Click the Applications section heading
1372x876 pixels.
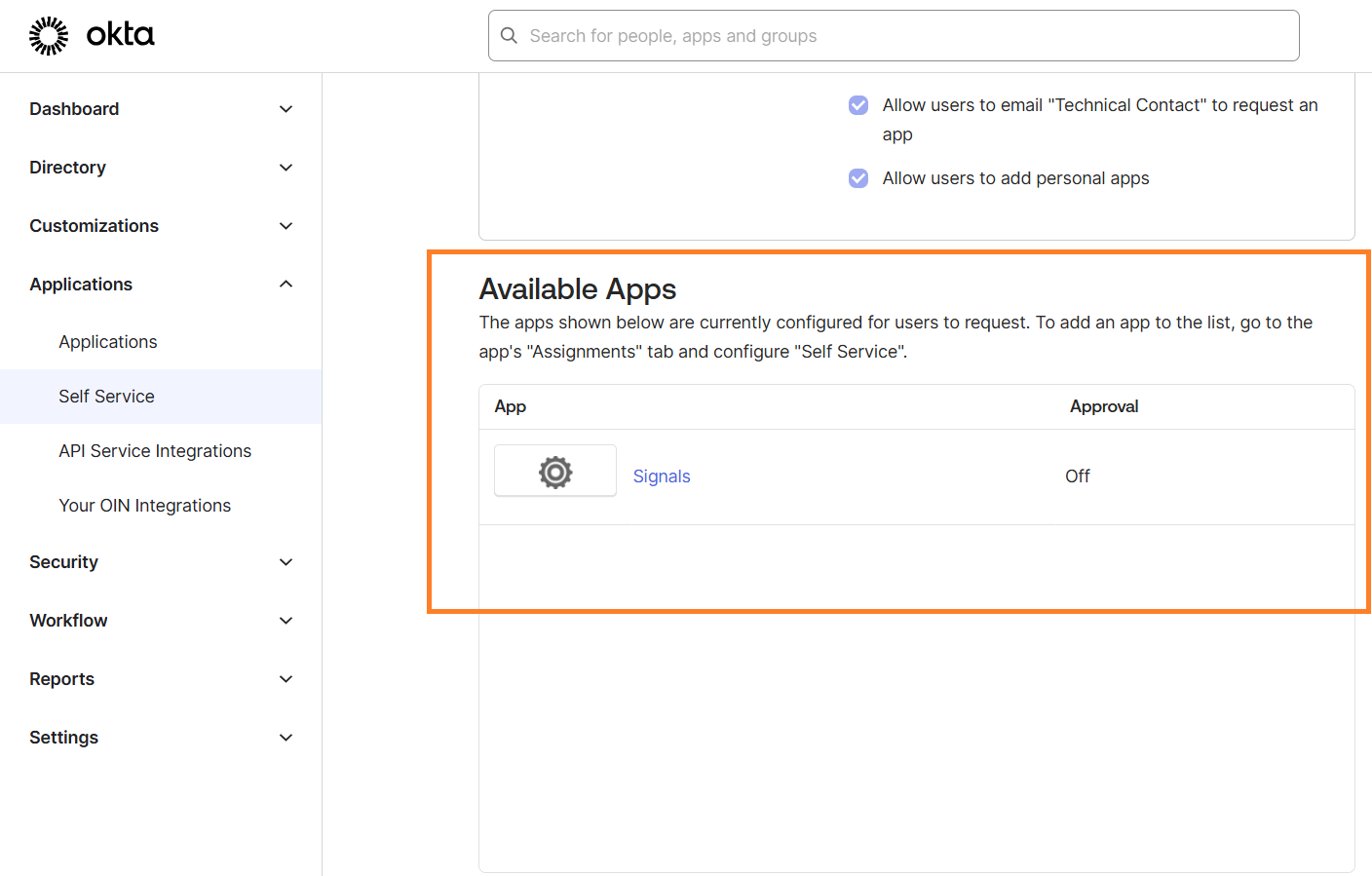tap(81, 285)
